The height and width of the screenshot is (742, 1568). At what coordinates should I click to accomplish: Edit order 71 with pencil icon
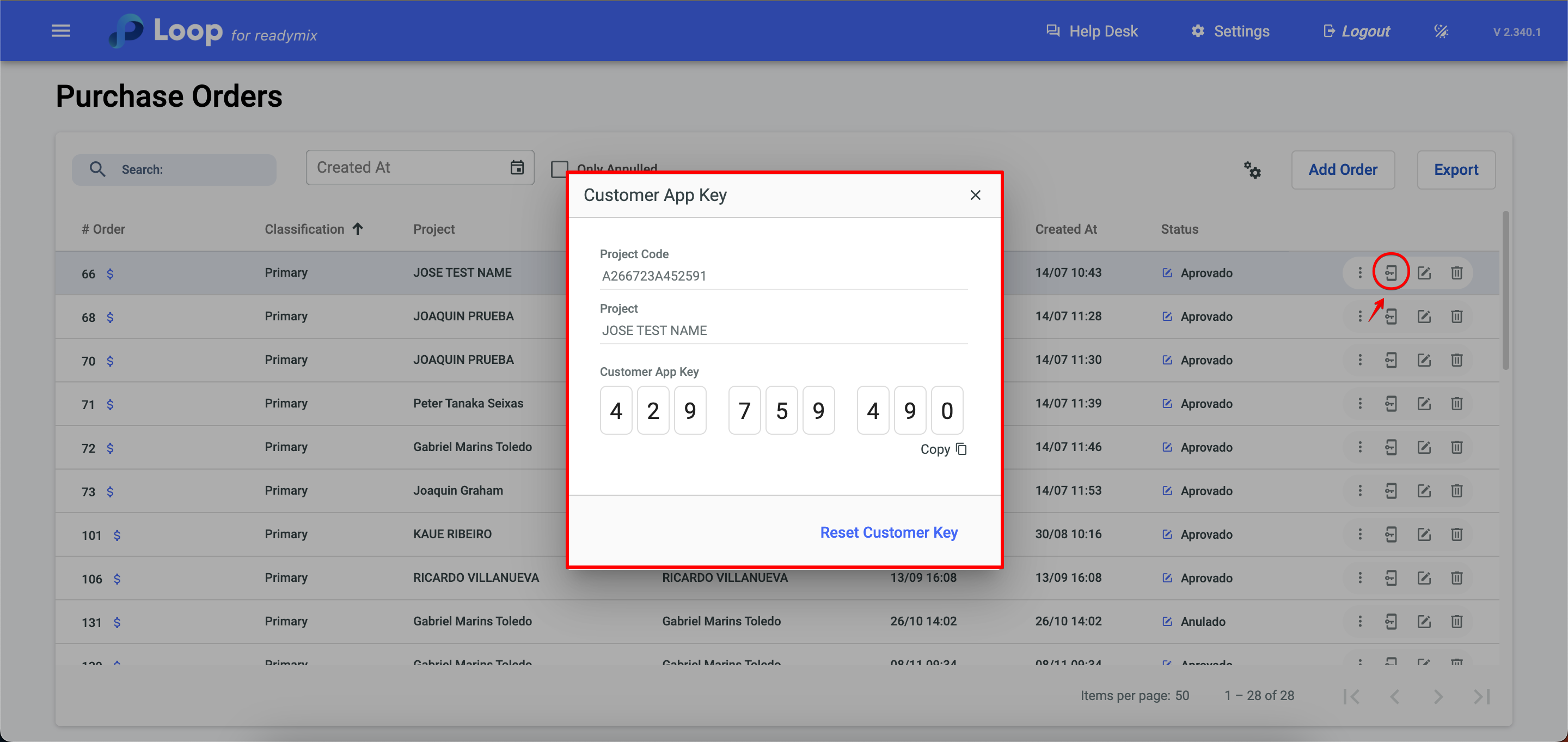click(x=1424, y=404)
